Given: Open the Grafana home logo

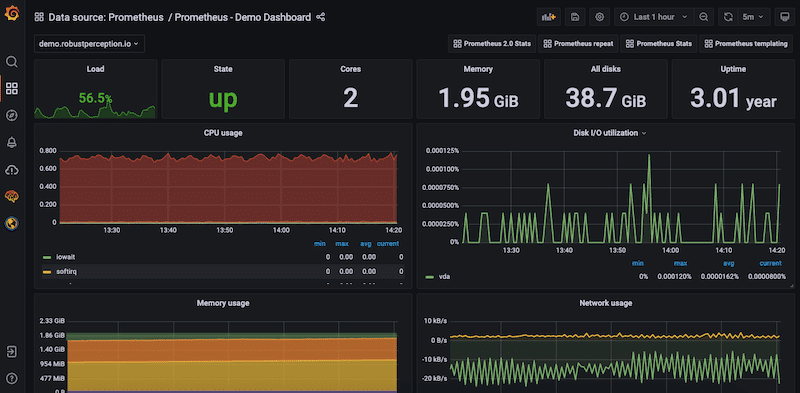Looking at the screenshot, I should tap(12, 14).
